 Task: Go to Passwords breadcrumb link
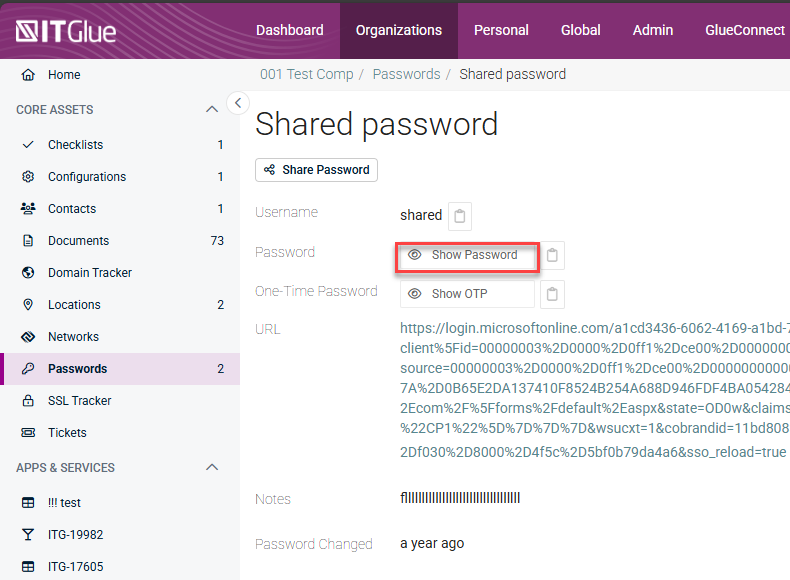[x=406, y=74]
